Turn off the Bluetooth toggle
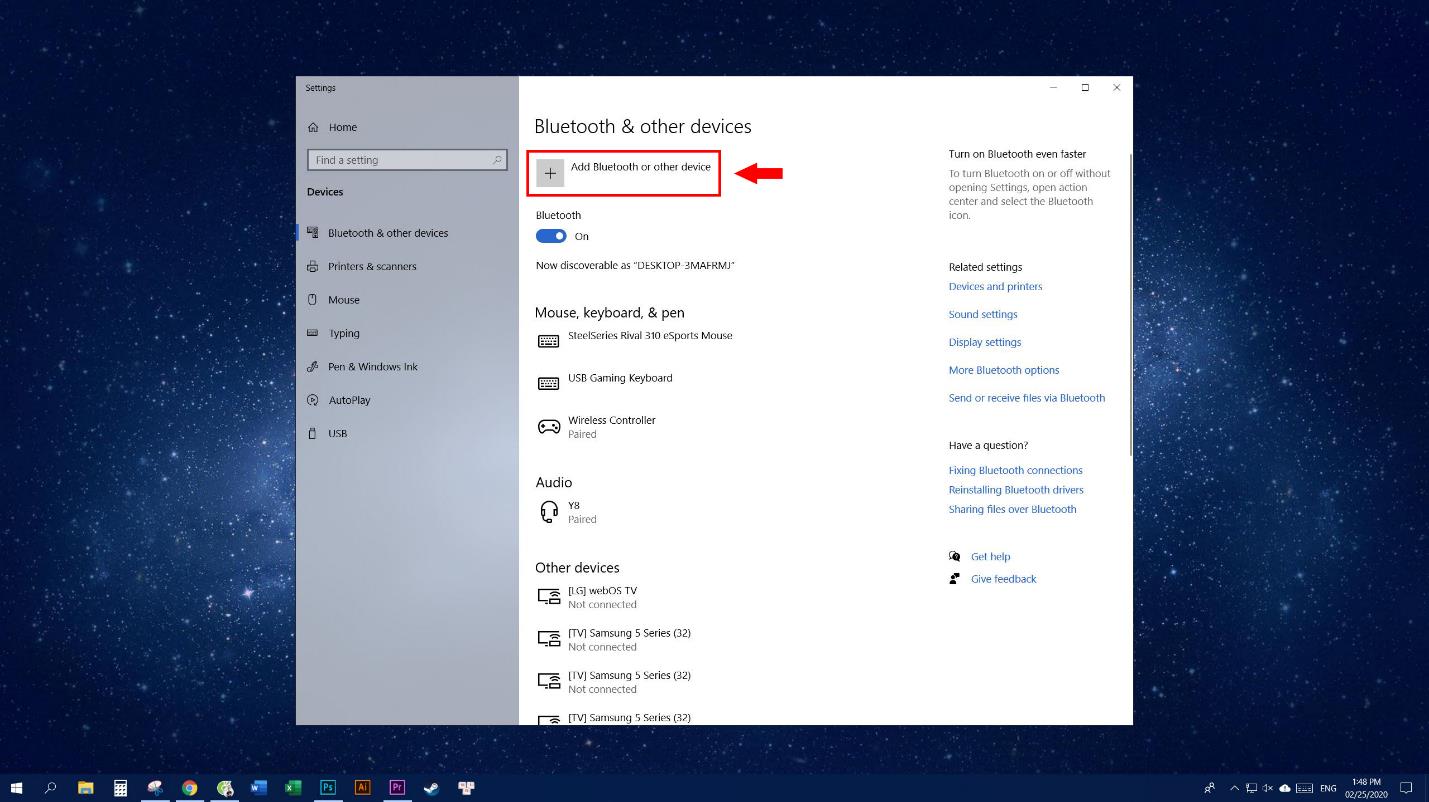Viewport: 1429px width, 802px height. point(551,236)
